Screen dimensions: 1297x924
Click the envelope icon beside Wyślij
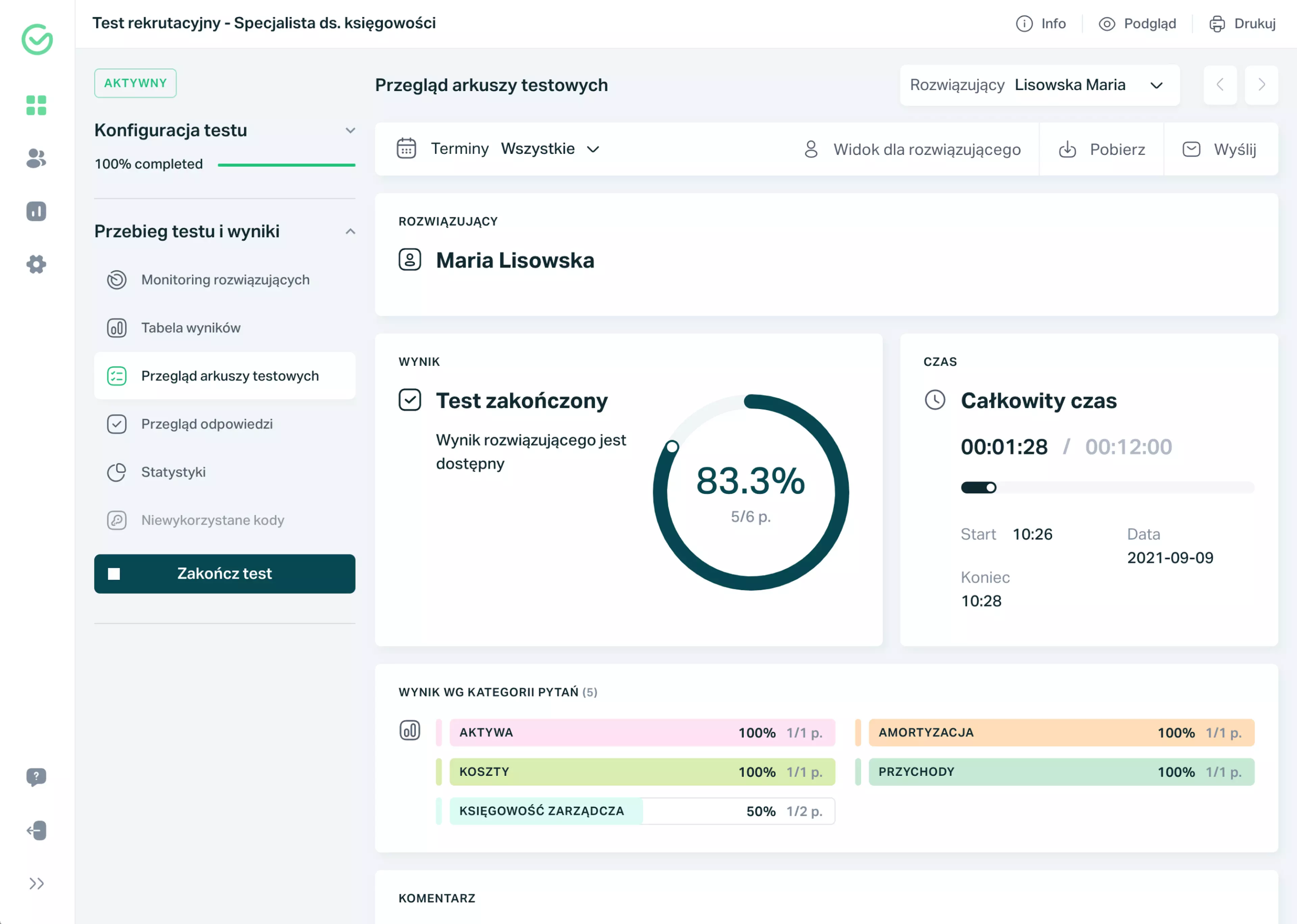1191,149
